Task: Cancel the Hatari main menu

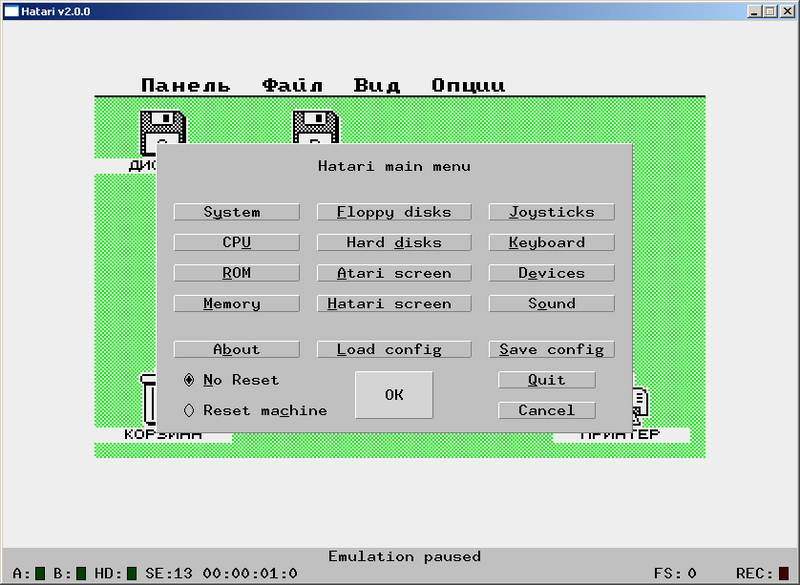Action: tap(546, 411)
